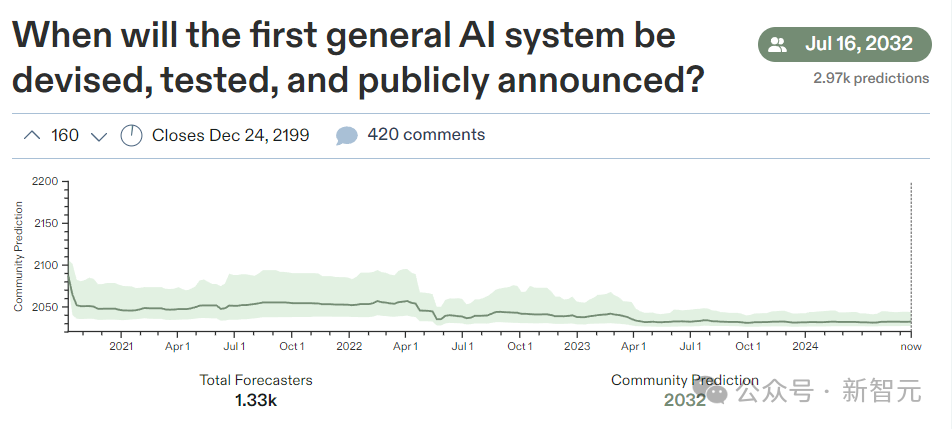Click the people icon in prediction badge
952x429 pixels.
point(777,44)
